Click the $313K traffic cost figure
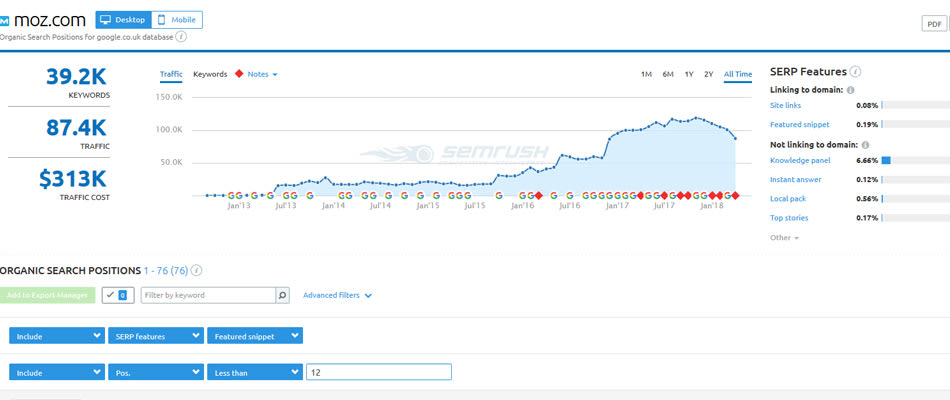950x400 pixels. 73,179
